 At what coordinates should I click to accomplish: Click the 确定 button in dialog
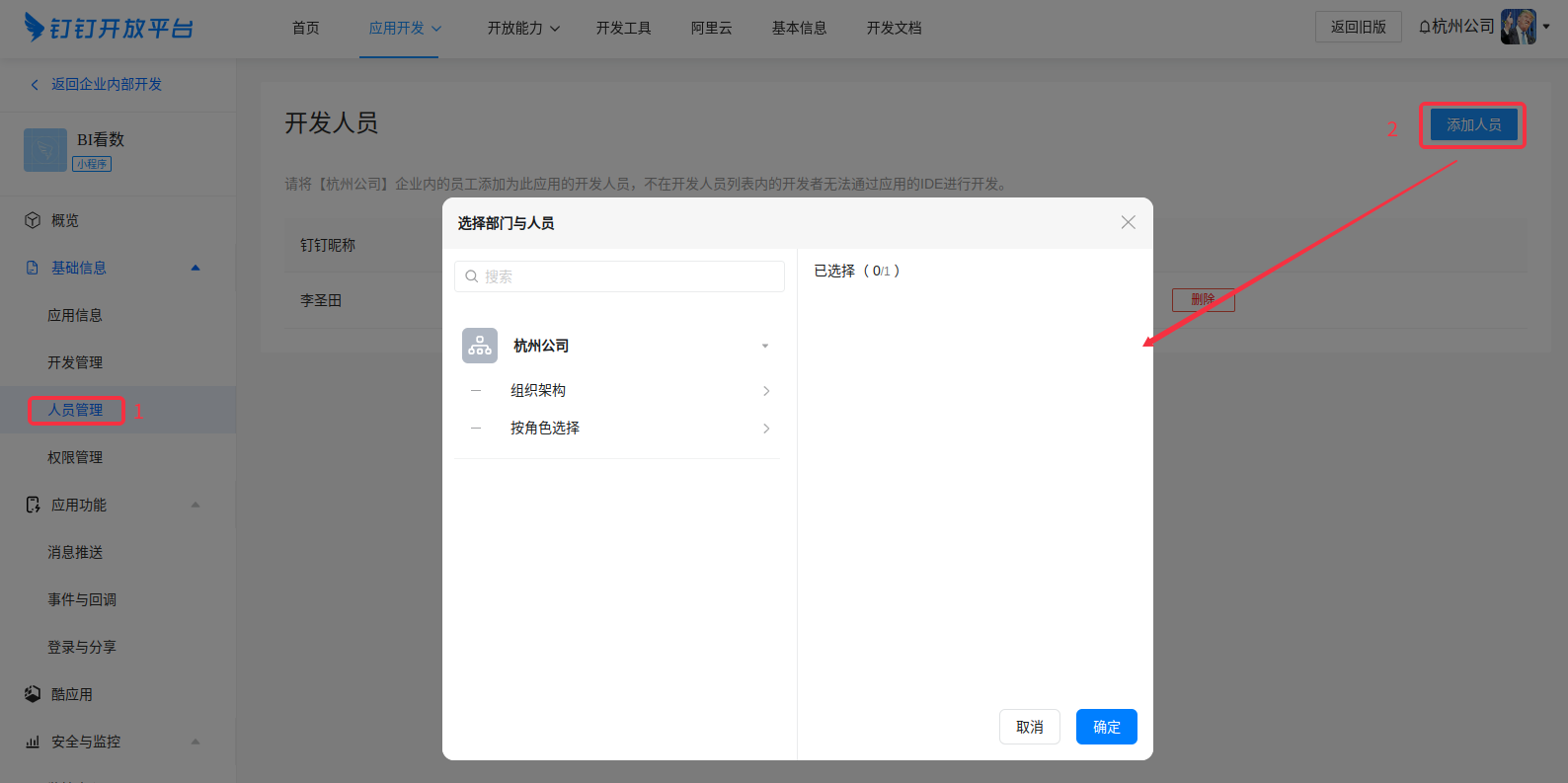coord(1106,727)
